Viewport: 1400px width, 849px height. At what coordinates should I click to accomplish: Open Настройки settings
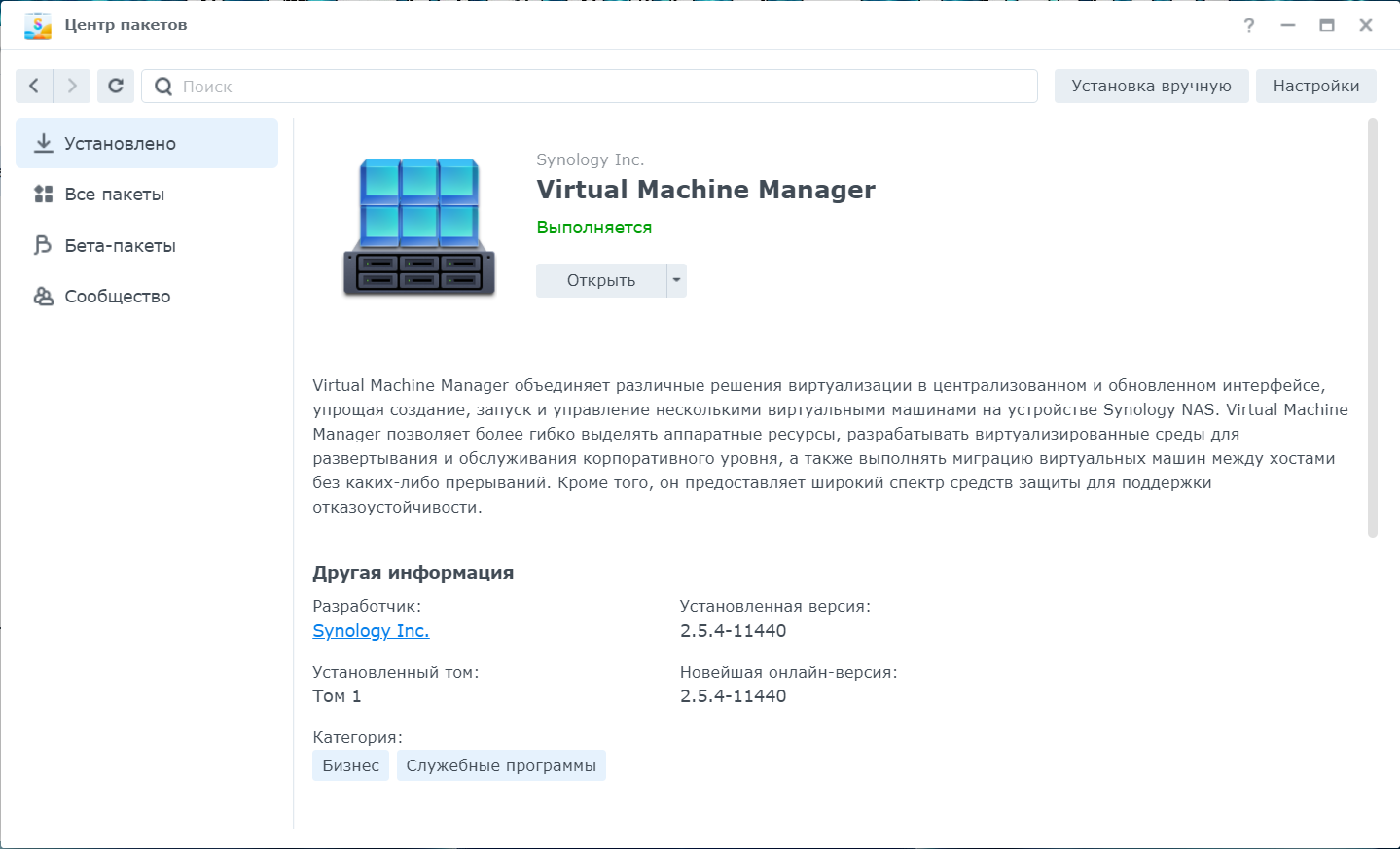tap(1315, 86)
